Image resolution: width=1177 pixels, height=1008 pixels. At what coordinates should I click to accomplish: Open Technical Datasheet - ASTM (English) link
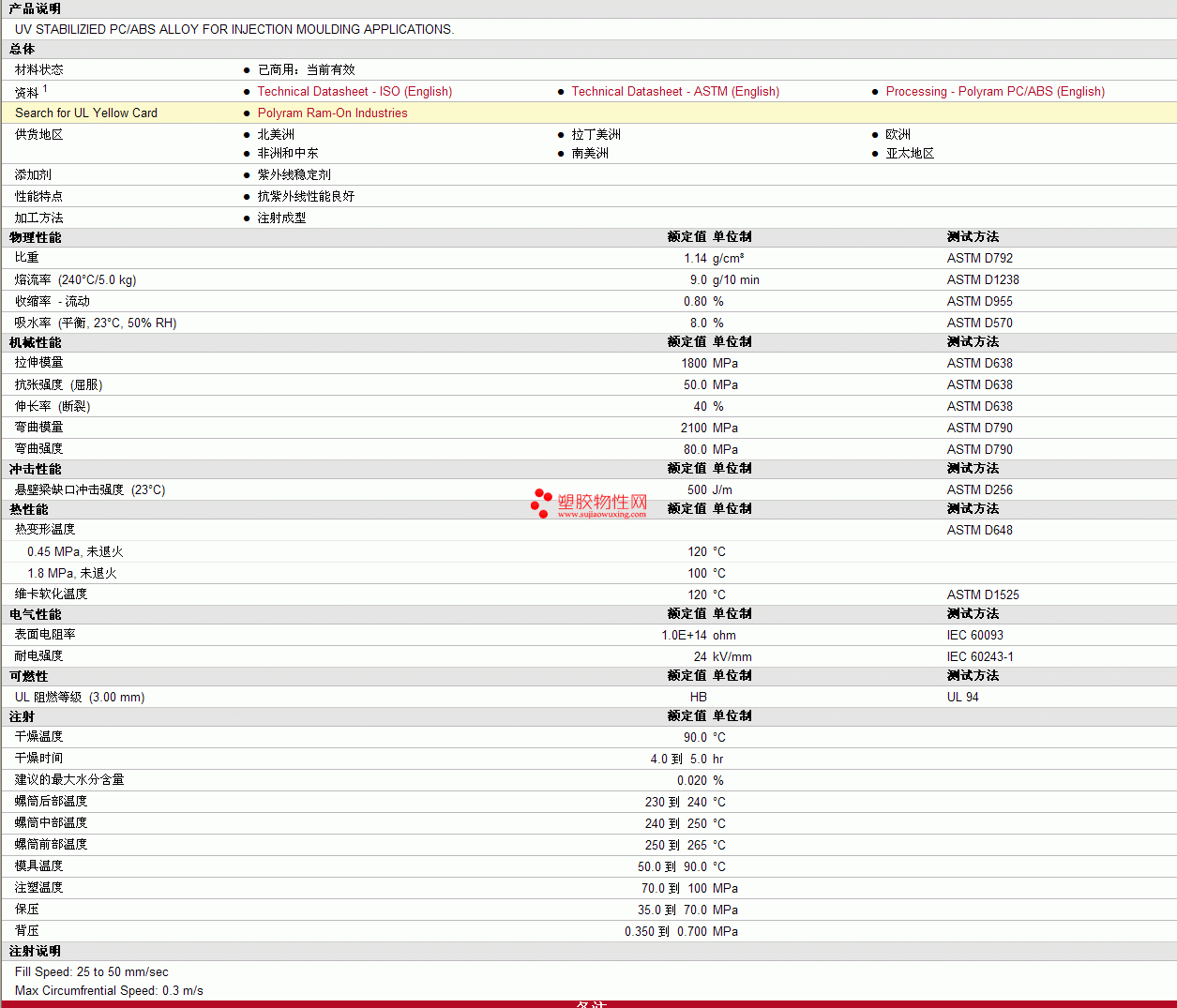click(x=674, y=92)
